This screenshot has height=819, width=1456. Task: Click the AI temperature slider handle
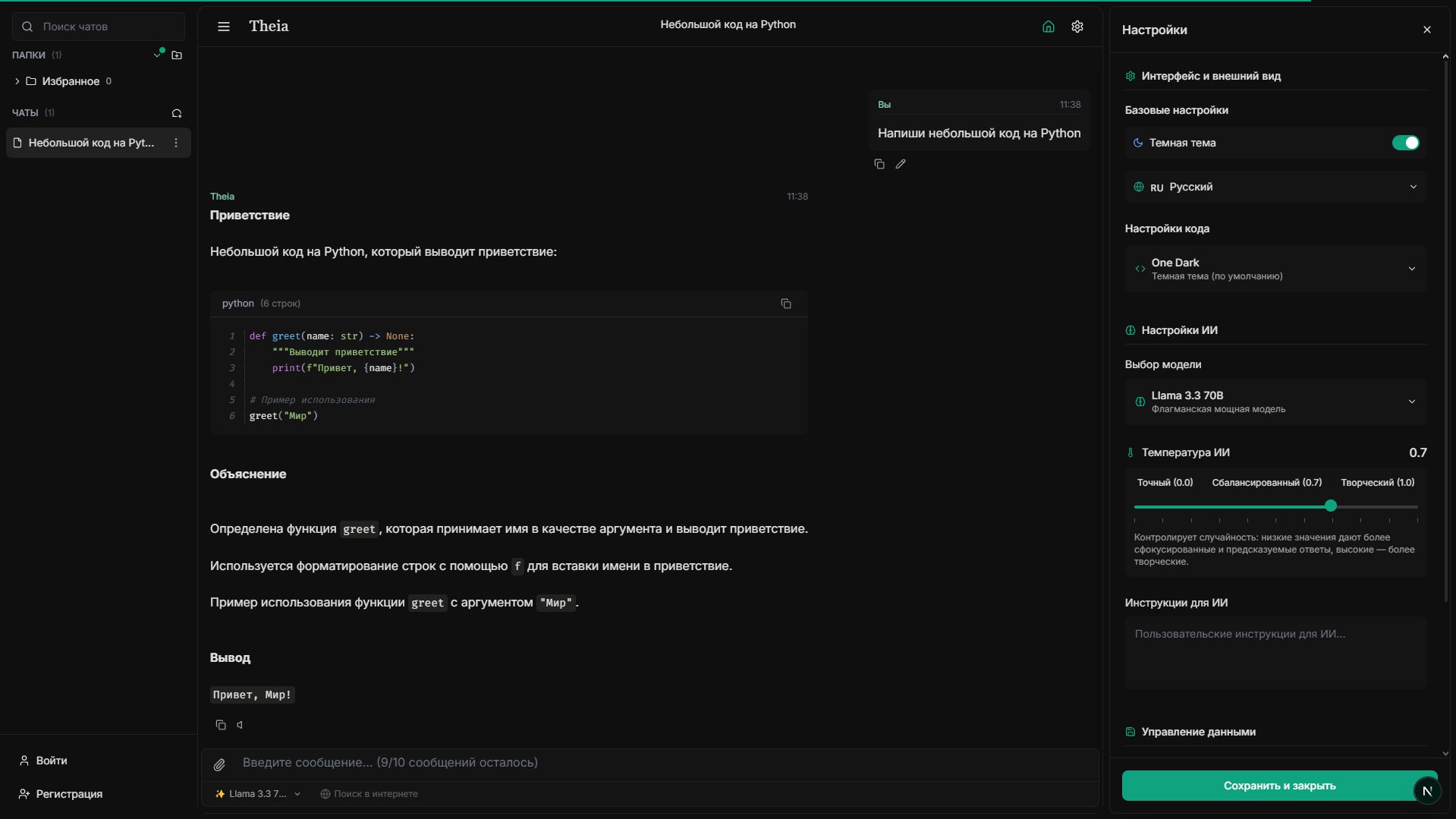1330,506
